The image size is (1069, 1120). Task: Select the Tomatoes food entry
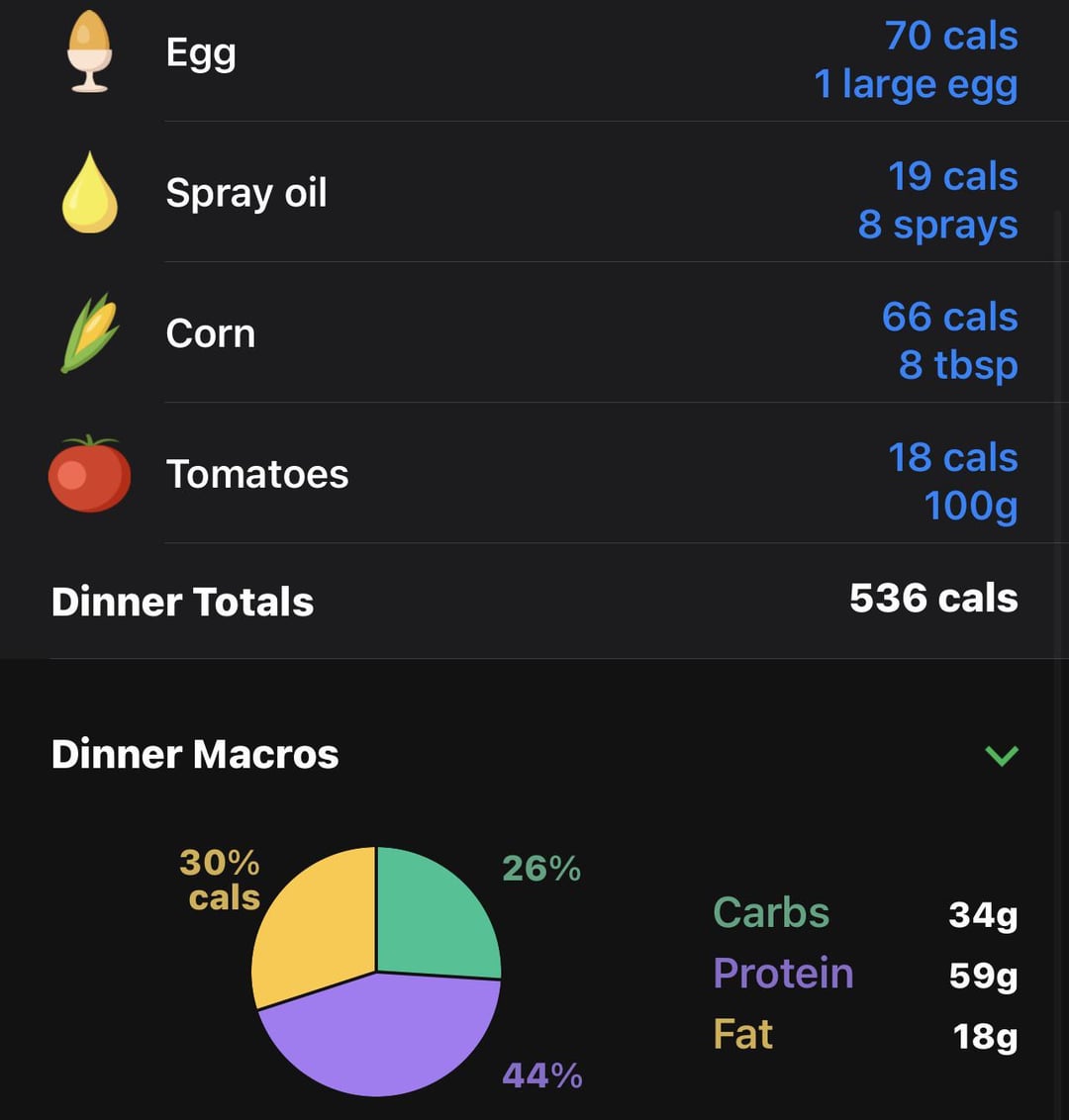pos(534,474)
